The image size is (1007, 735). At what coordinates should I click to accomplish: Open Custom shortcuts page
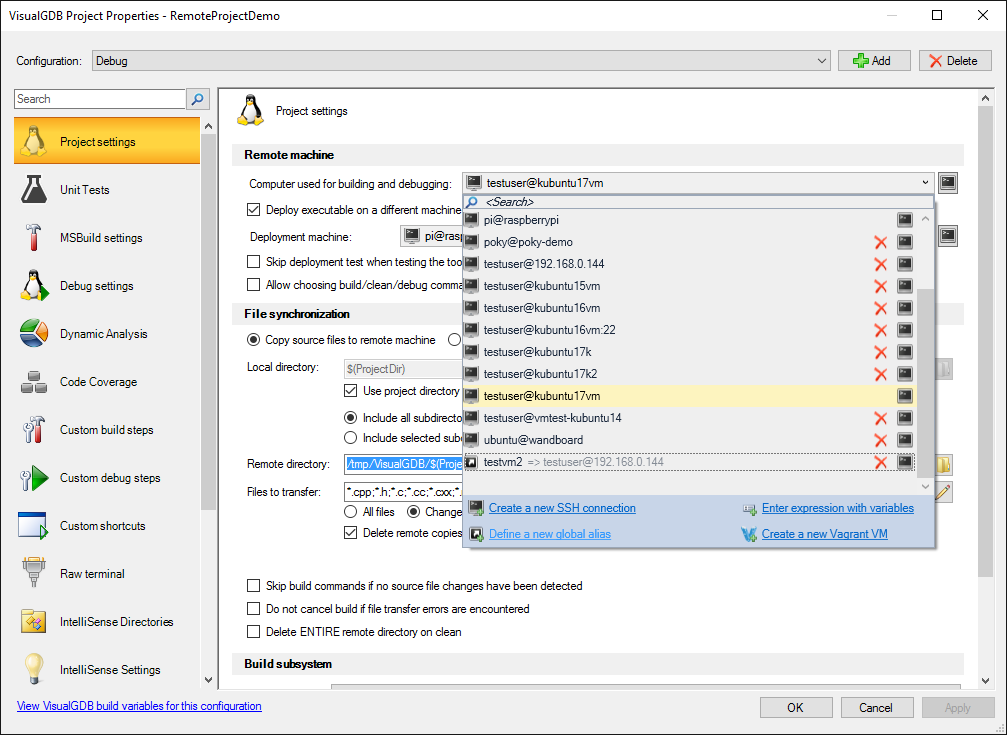point(107,526)
